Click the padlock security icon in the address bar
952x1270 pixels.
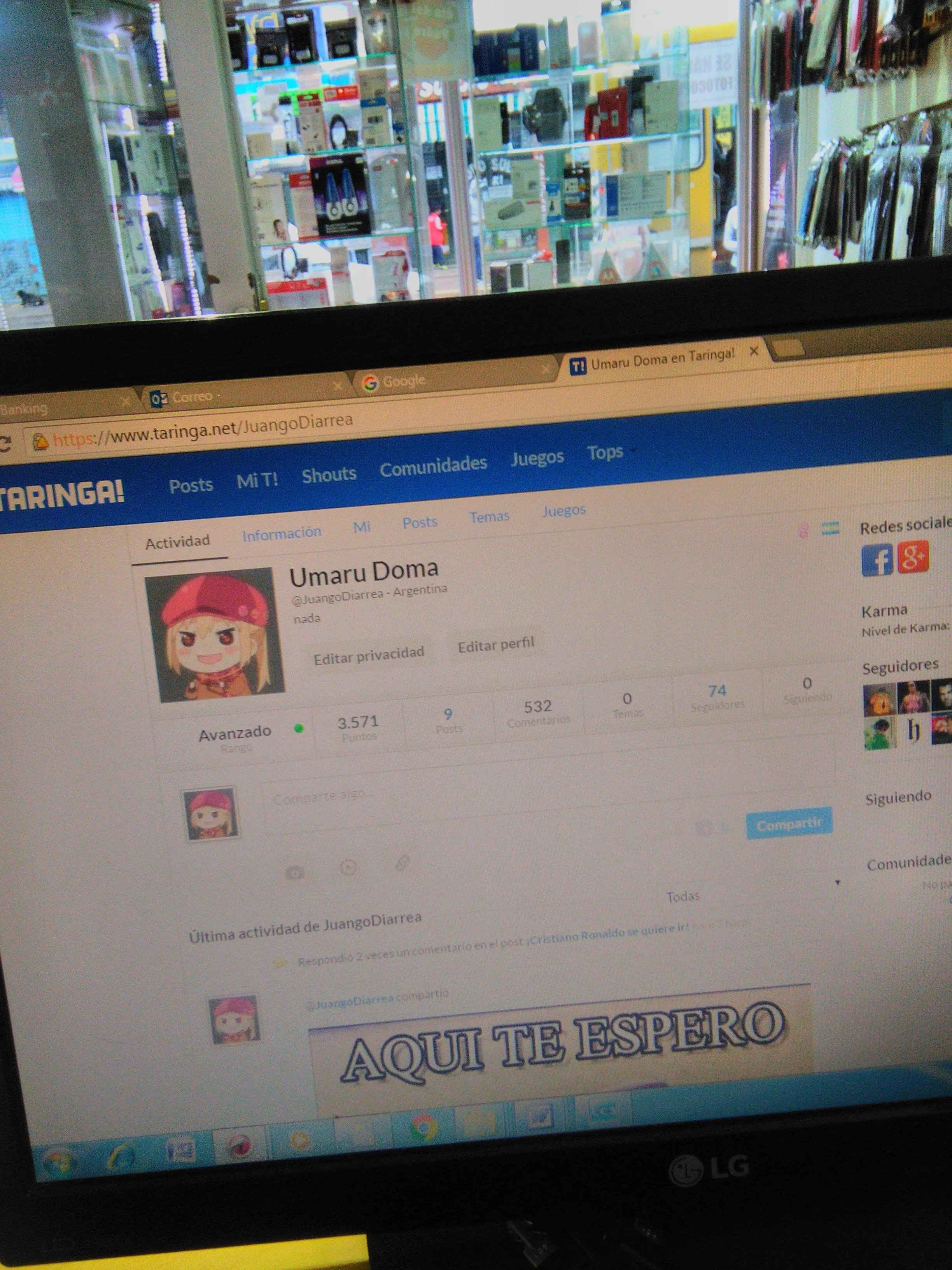click(40, 442)
